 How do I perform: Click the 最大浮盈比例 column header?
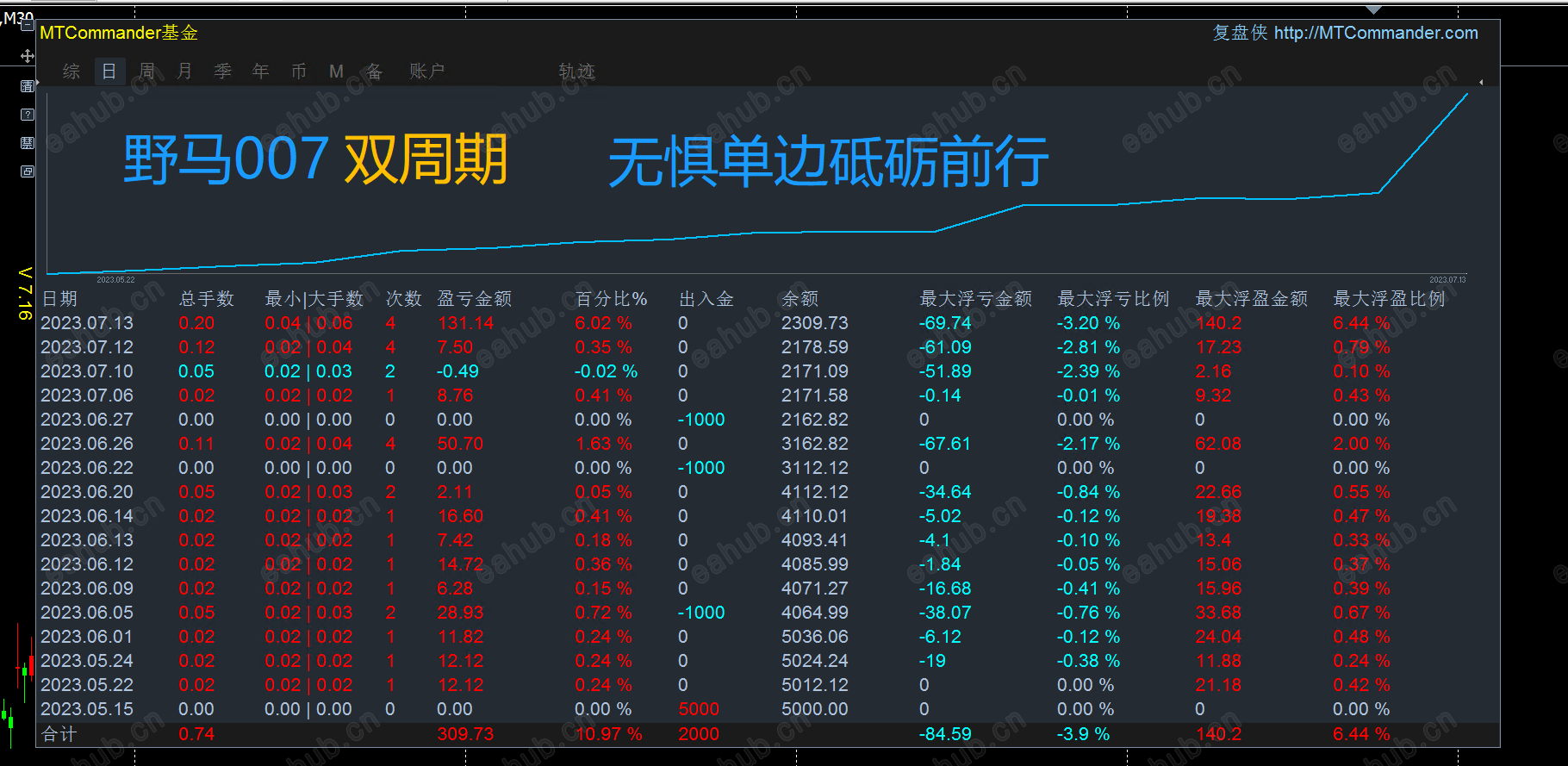pos(1390,299)
